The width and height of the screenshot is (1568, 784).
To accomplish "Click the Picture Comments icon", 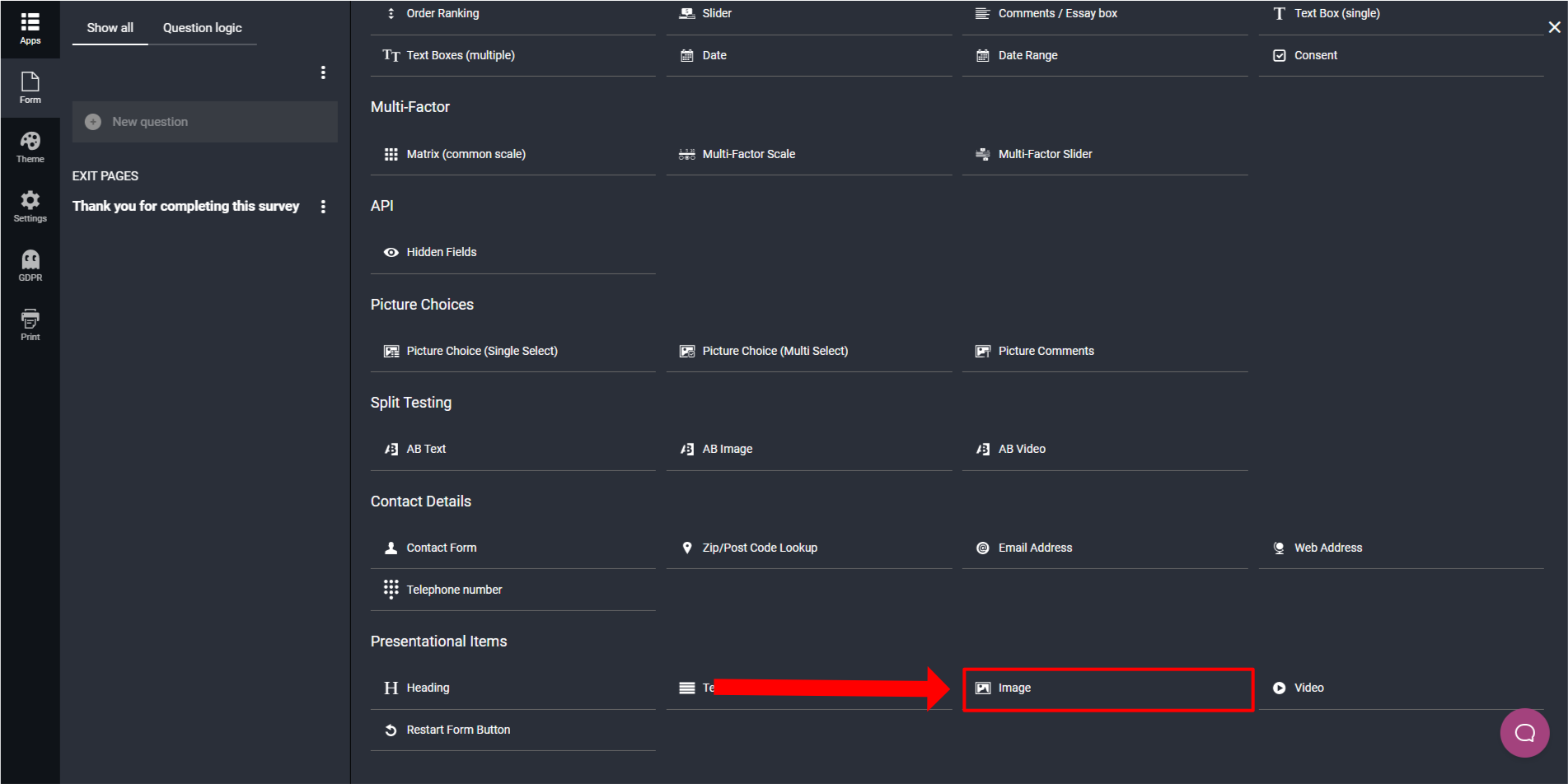I will click(x=982, y=351).
